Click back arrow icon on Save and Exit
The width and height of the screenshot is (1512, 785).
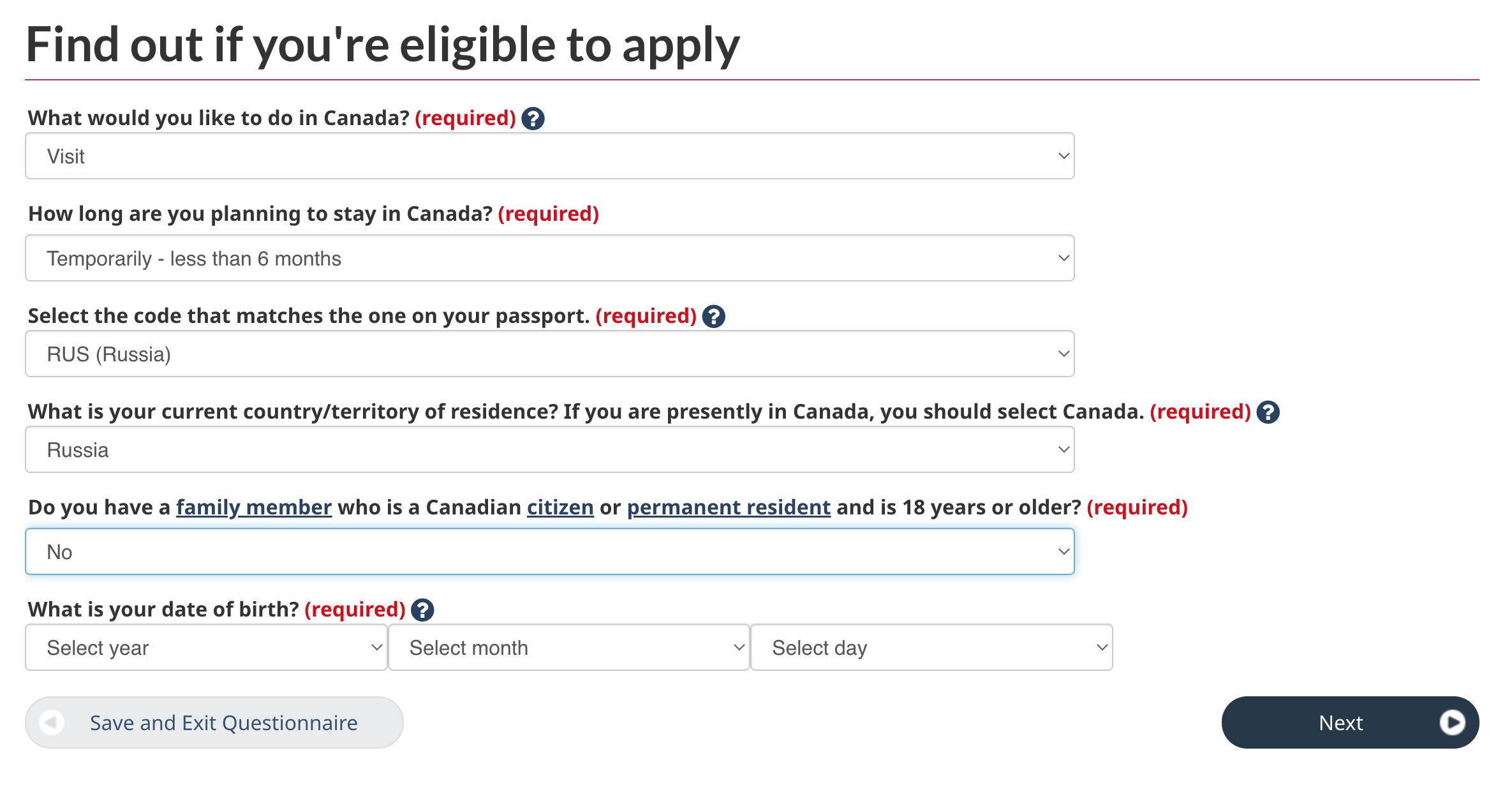pos(52,722)
